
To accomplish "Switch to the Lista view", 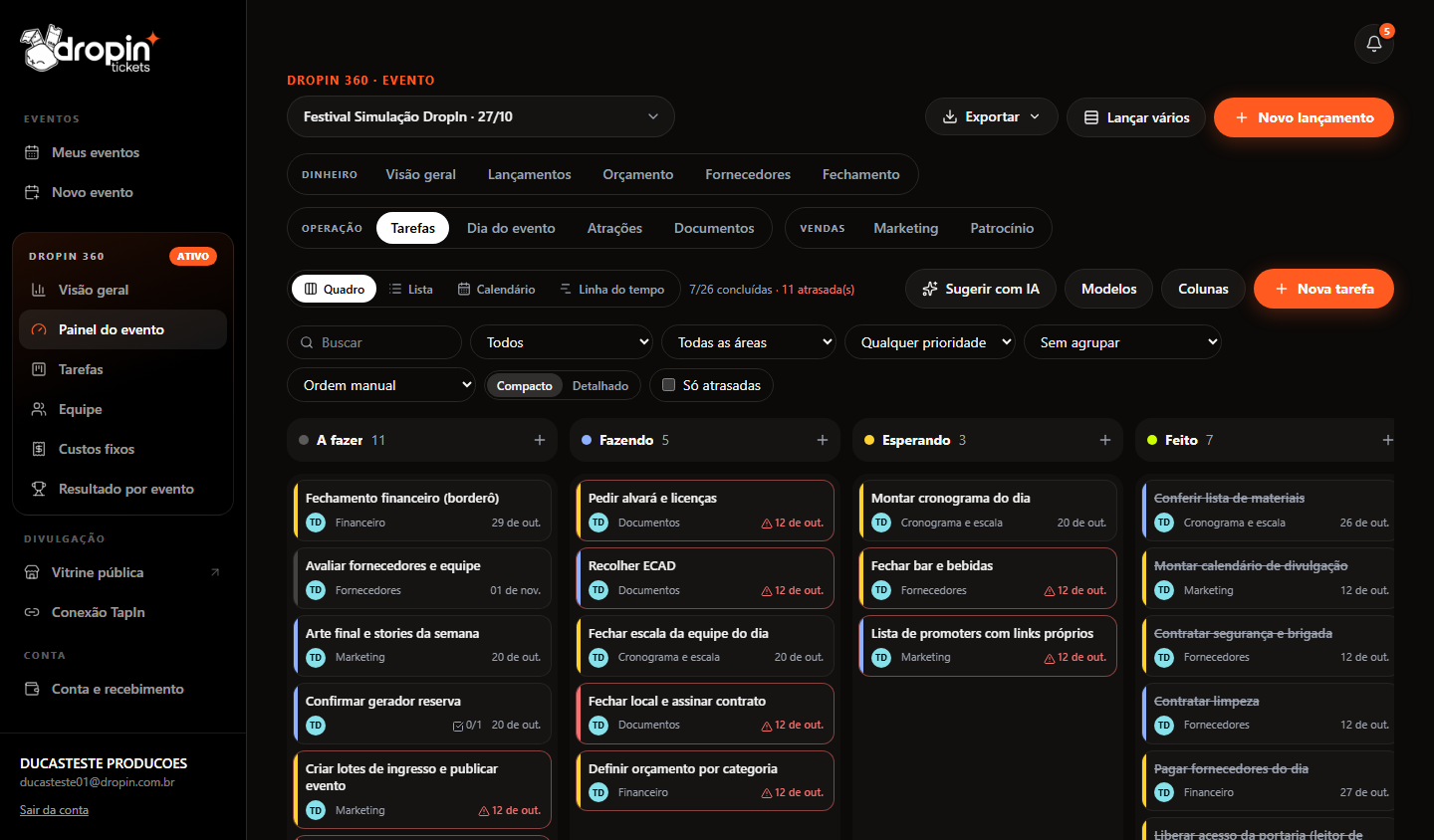I will [x=411, y=289].
